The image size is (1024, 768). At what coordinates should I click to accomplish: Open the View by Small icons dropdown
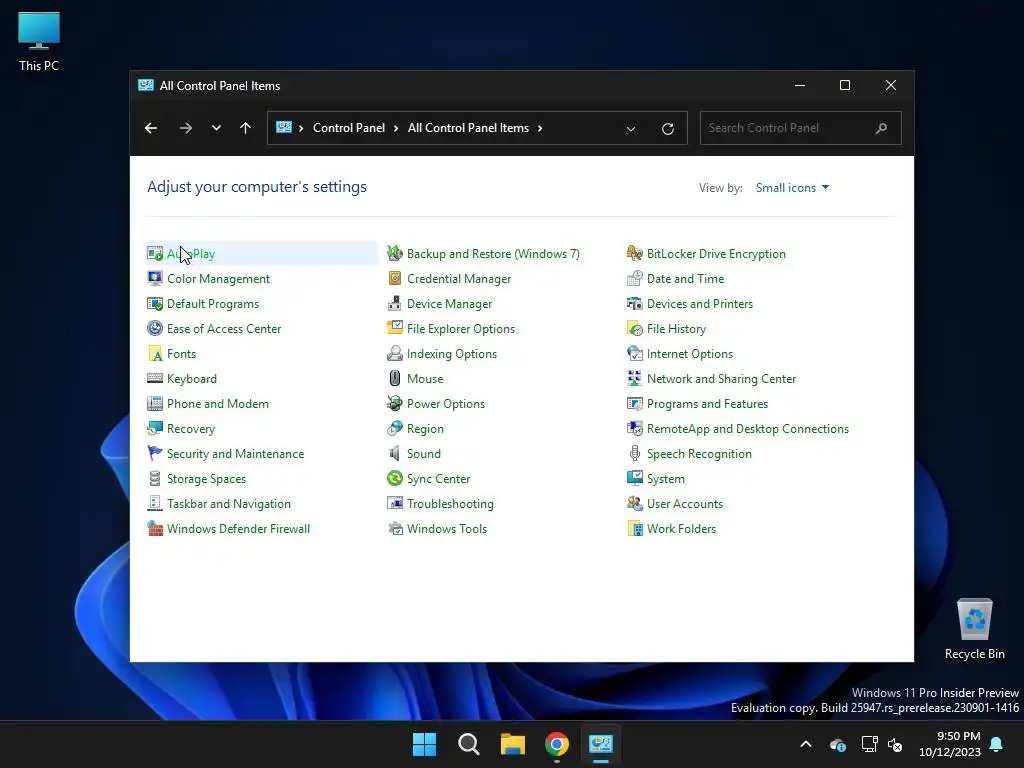(792, 187)
